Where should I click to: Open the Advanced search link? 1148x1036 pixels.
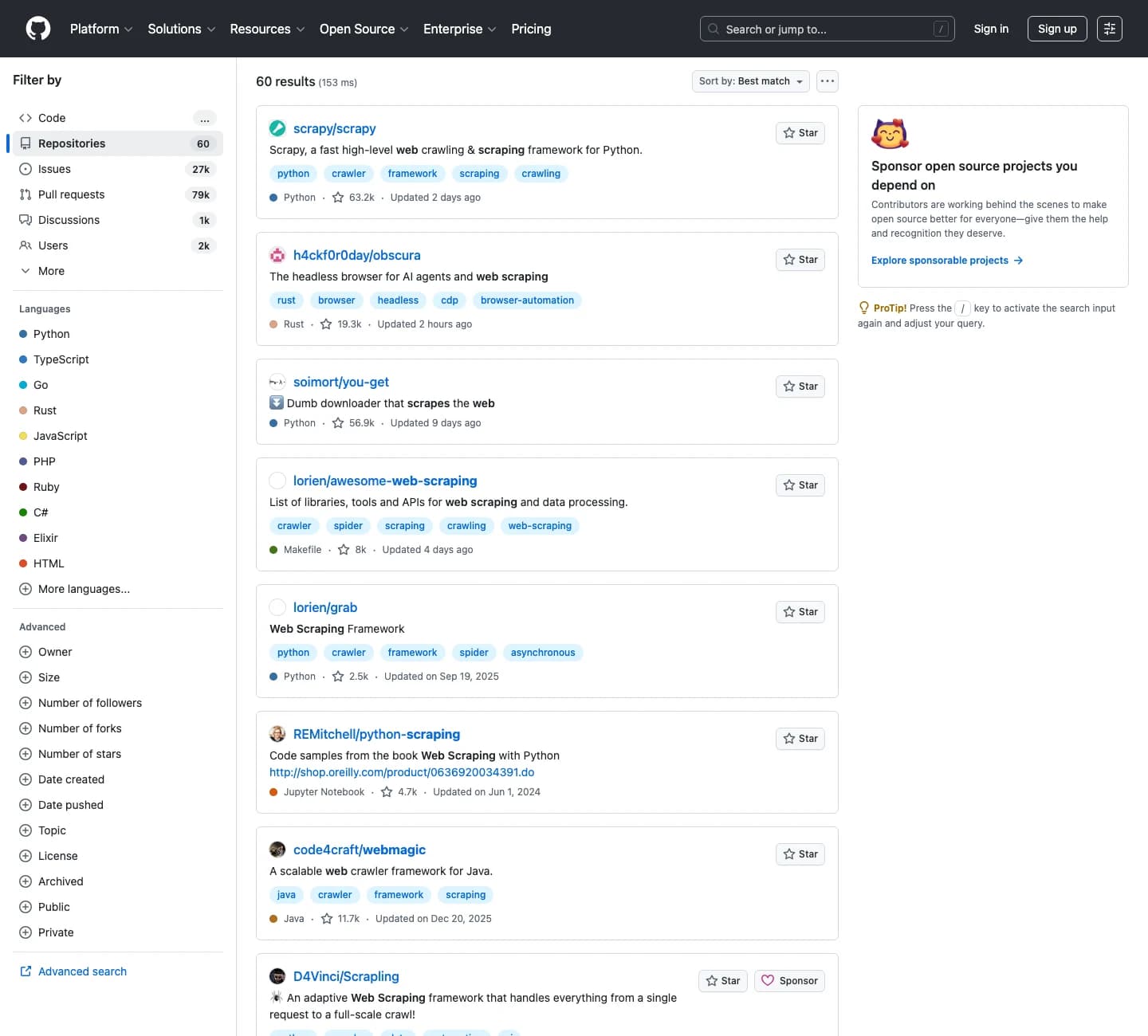73,971
